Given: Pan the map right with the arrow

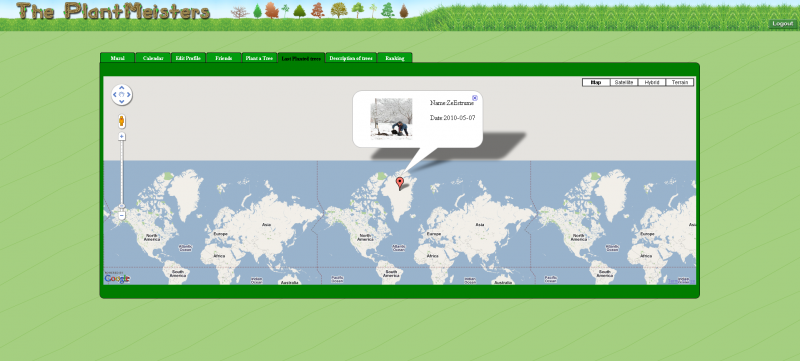Looking at the screenshot, I should point(128,95).
